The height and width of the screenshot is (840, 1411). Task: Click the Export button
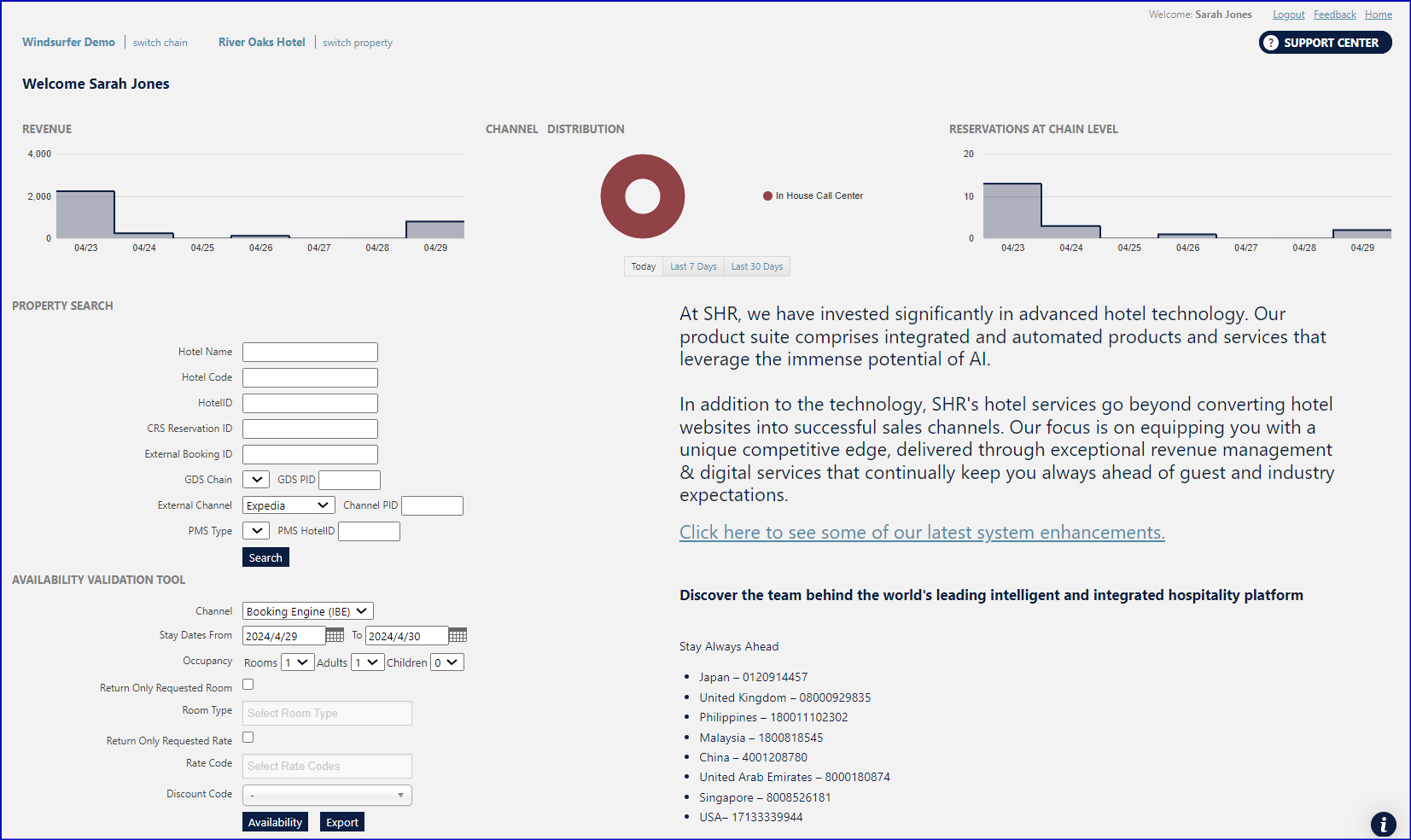(x=342, y=822)
